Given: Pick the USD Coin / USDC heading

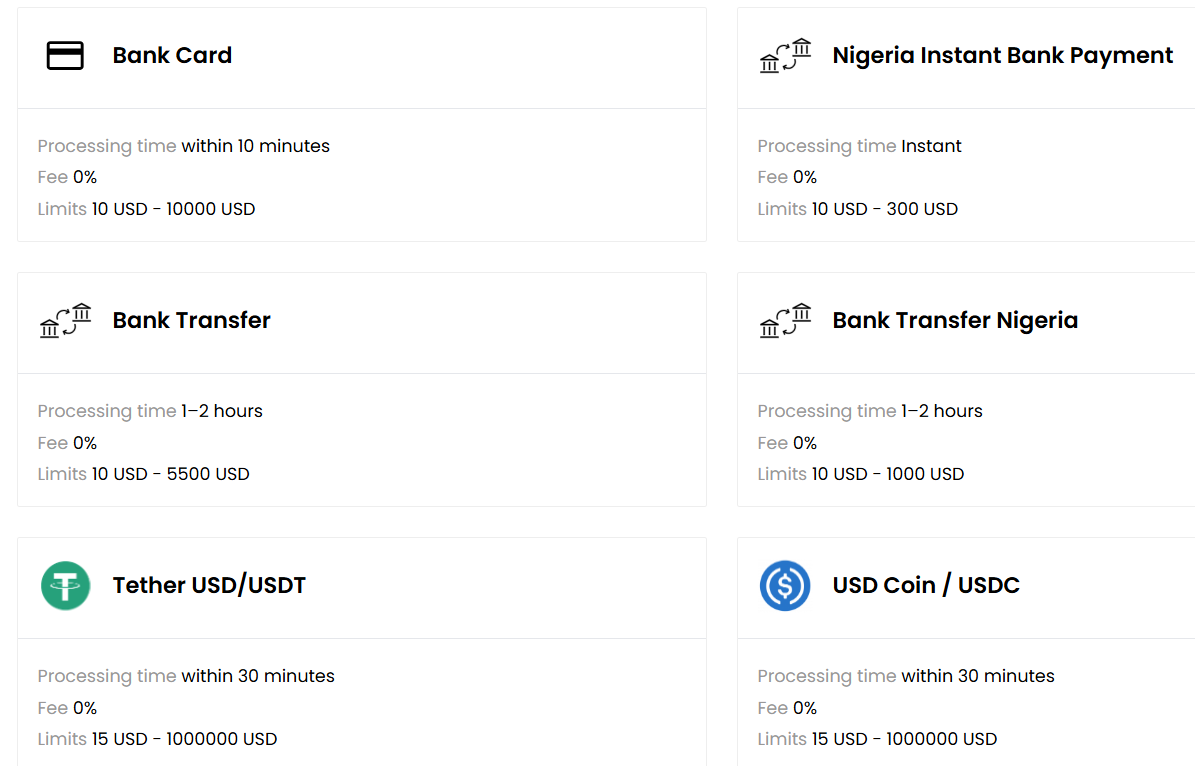Looking at the screenshot, I should pyautogui.click(x=926, y=586).
